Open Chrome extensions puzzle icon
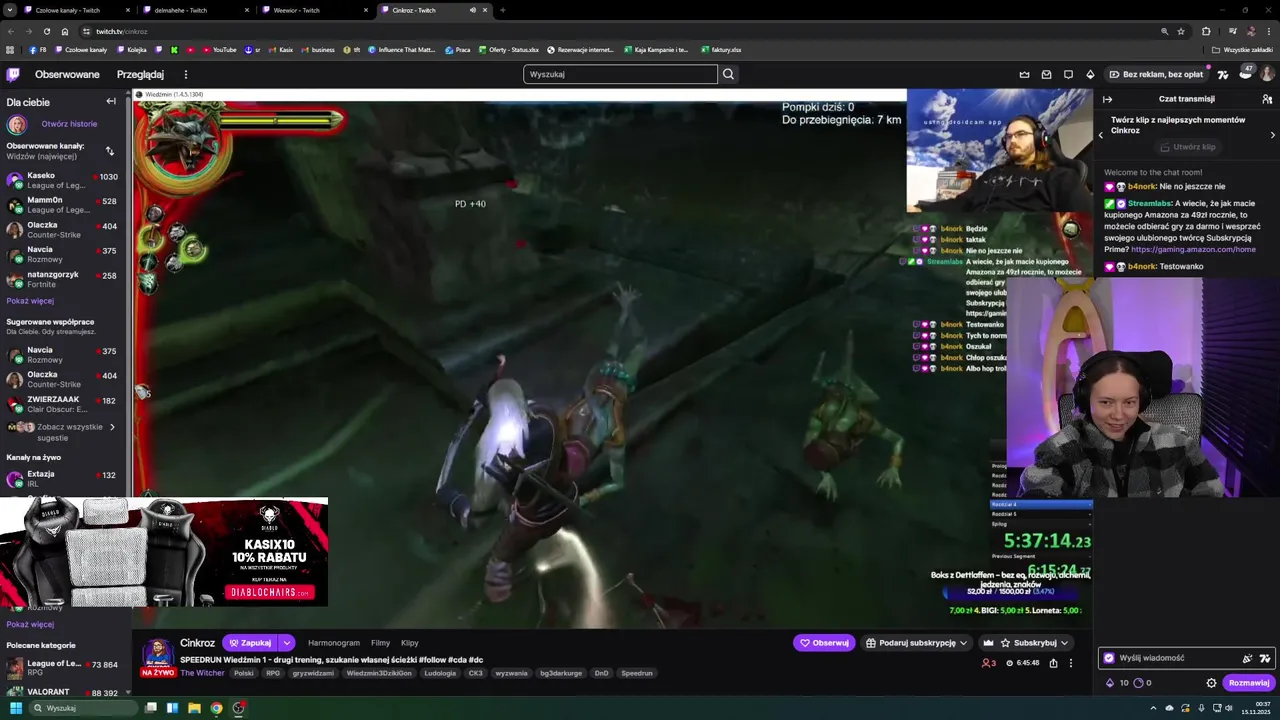The width and height of the screenshot is (1280, 720). (x=1206, y=31)
